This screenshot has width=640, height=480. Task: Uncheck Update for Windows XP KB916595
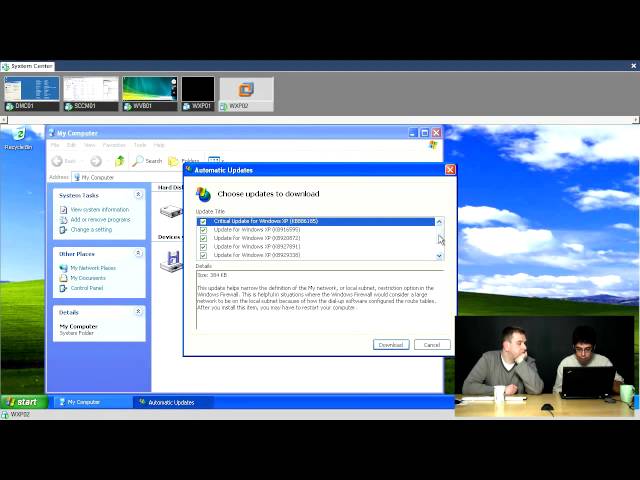point(203,230)
